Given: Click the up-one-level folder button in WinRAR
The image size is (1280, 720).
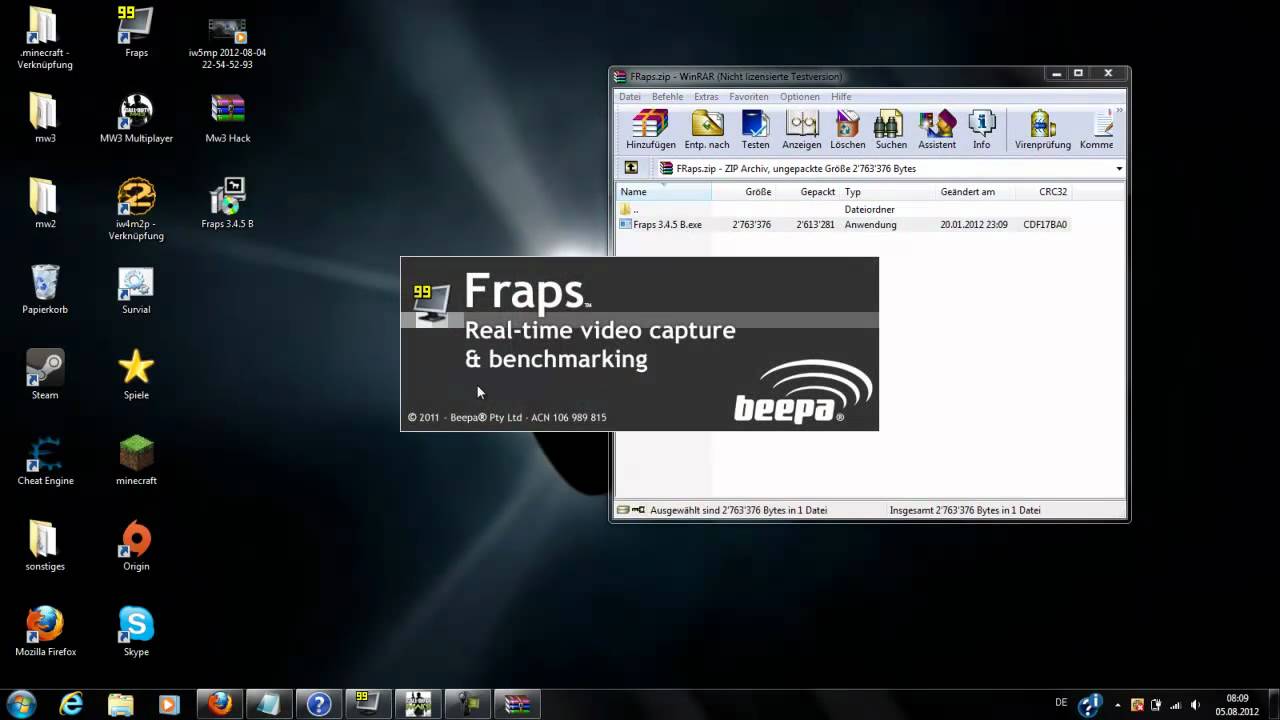Looking at the screenshot, I should coord(631,168).
